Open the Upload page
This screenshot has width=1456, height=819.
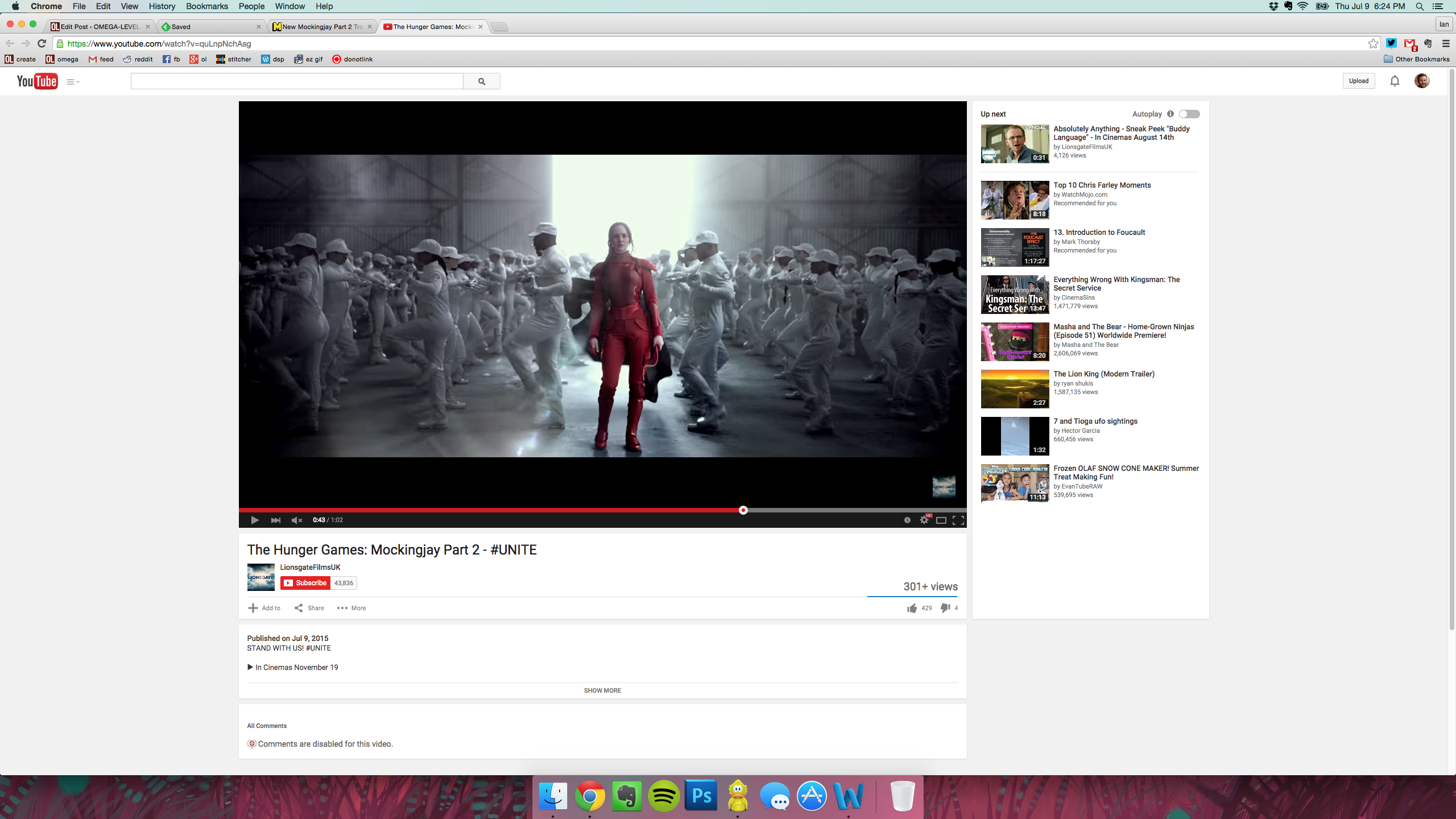(x=1359, y=81)
